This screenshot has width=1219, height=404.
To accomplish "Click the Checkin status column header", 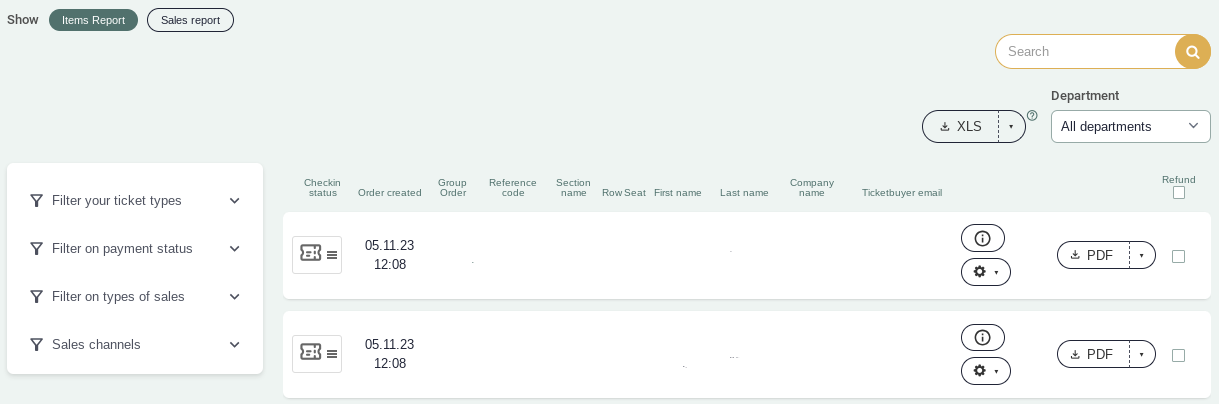I will point(322,187).
